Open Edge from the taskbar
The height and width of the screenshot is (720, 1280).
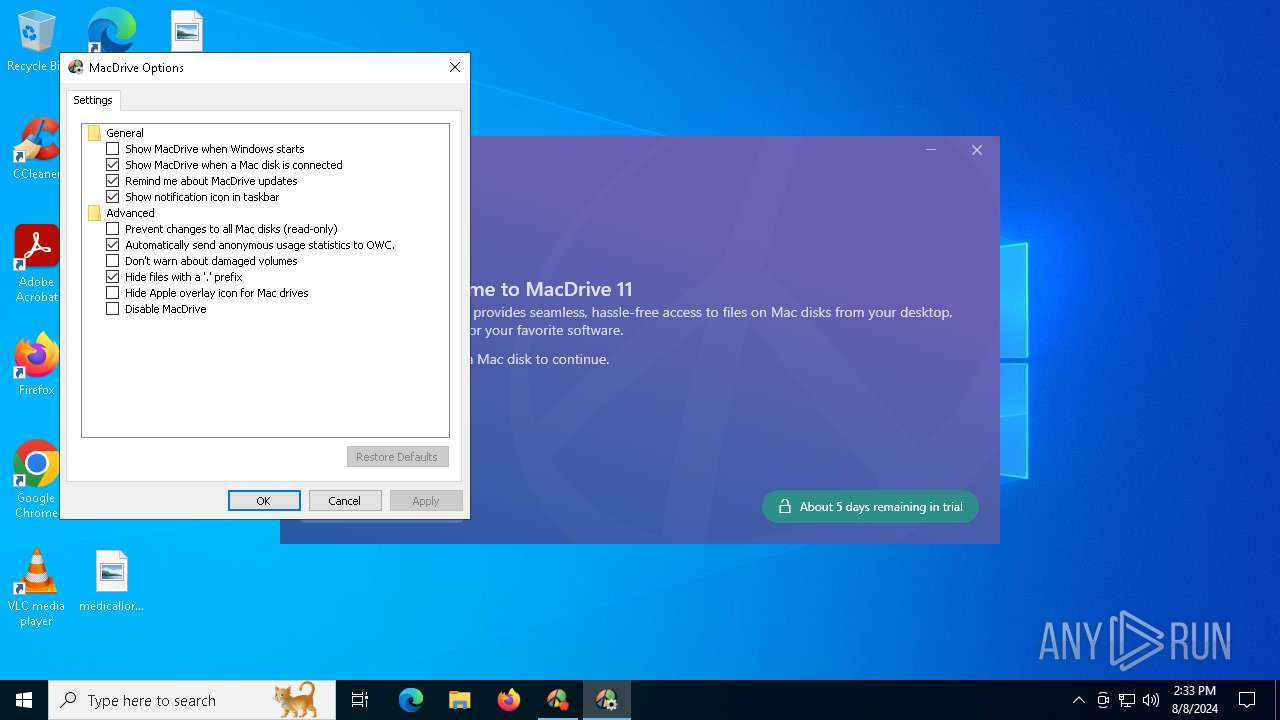point(411,700)
